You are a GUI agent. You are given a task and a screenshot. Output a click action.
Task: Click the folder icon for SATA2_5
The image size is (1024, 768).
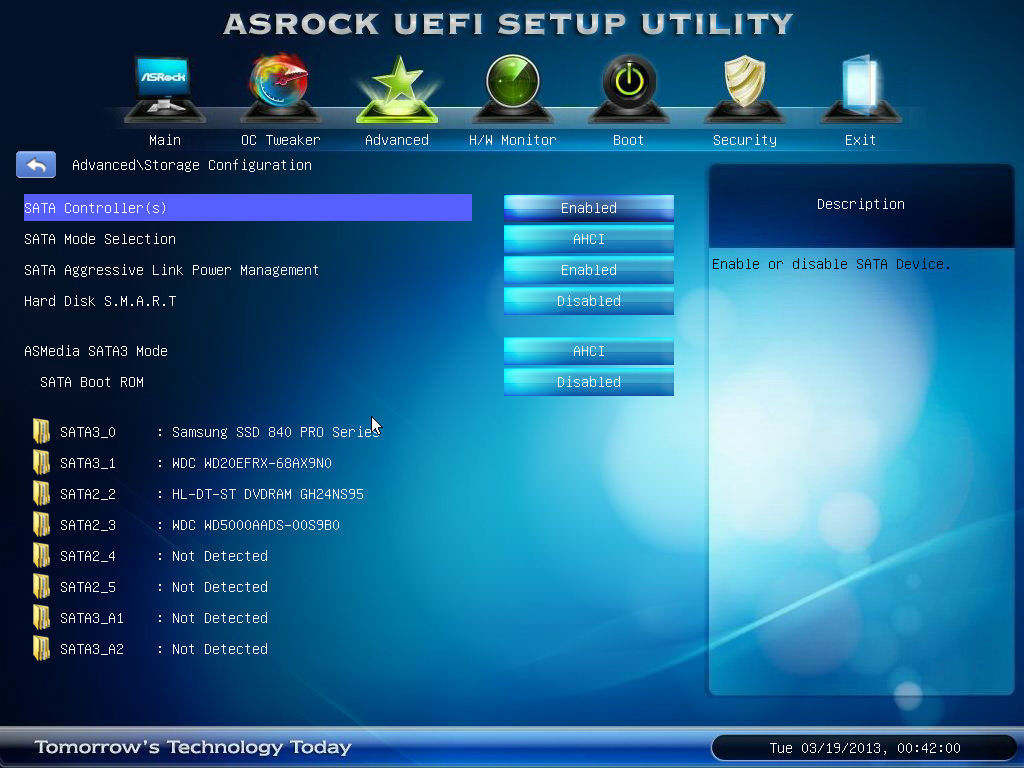click(x=41, y=586)
